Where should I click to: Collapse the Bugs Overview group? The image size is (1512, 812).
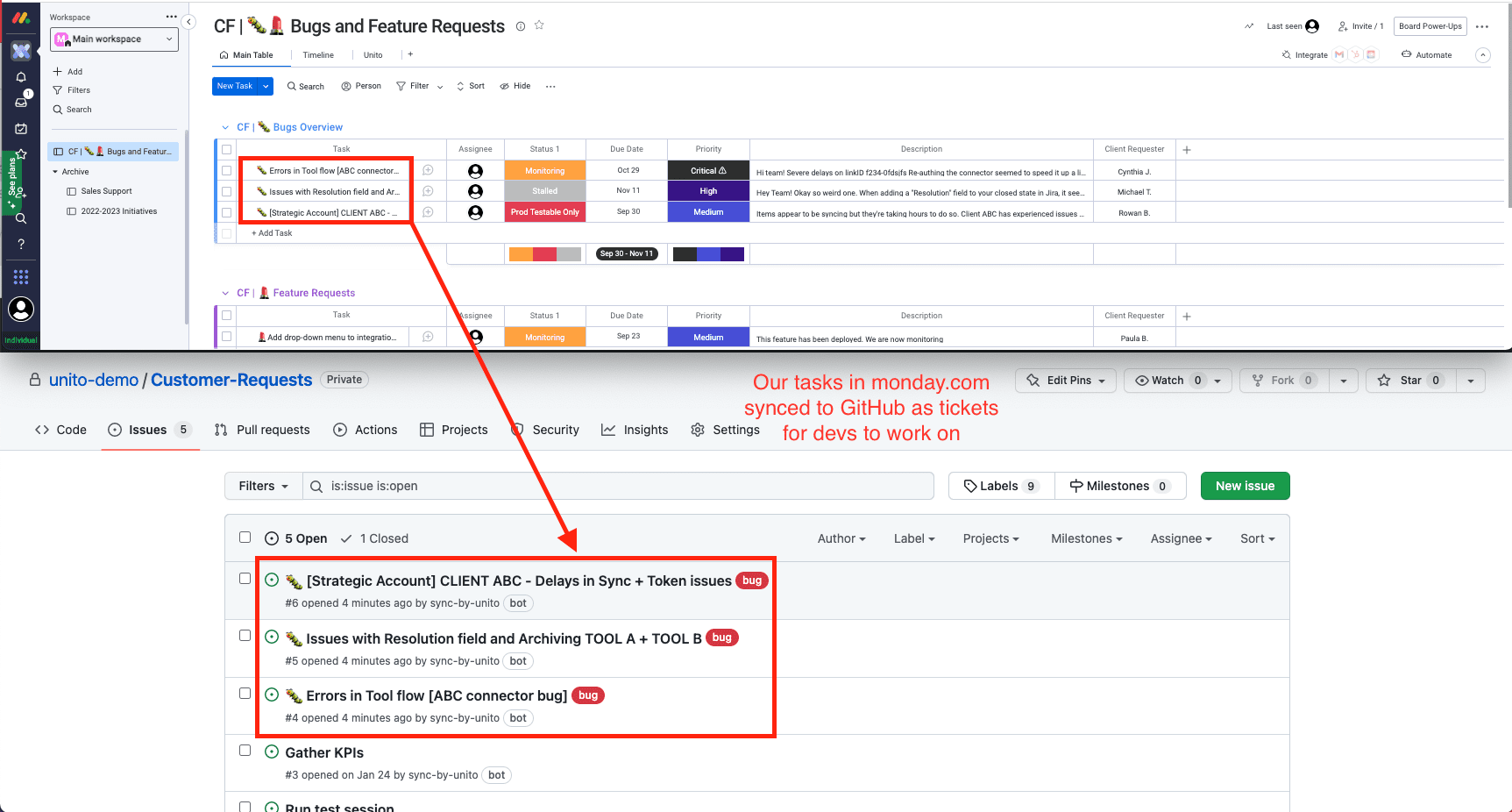pyautogui.click(x=225, y=128)
